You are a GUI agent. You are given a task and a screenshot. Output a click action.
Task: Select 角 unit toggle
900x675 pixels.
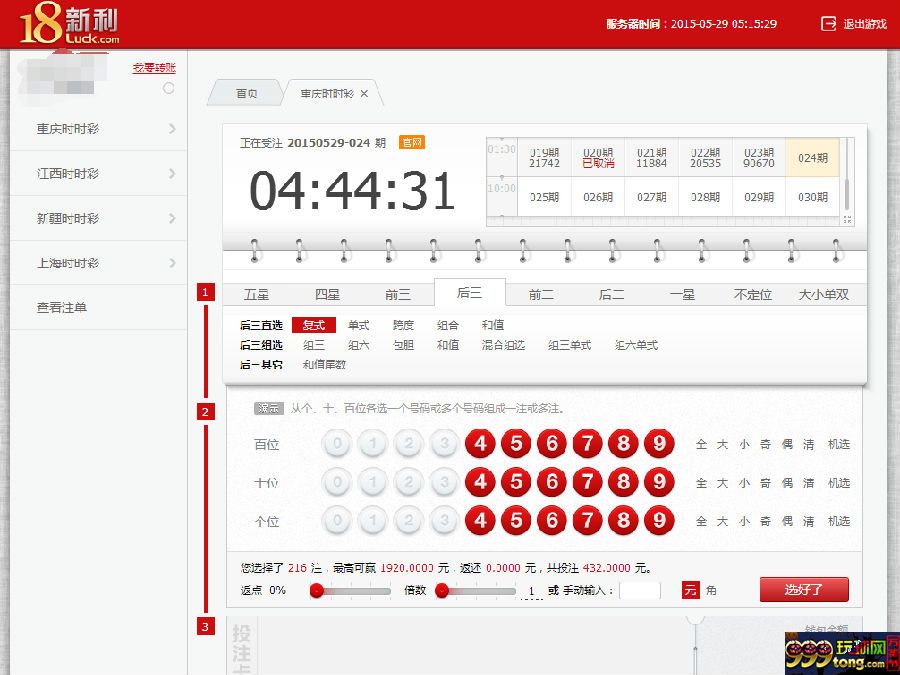(711, 590)
